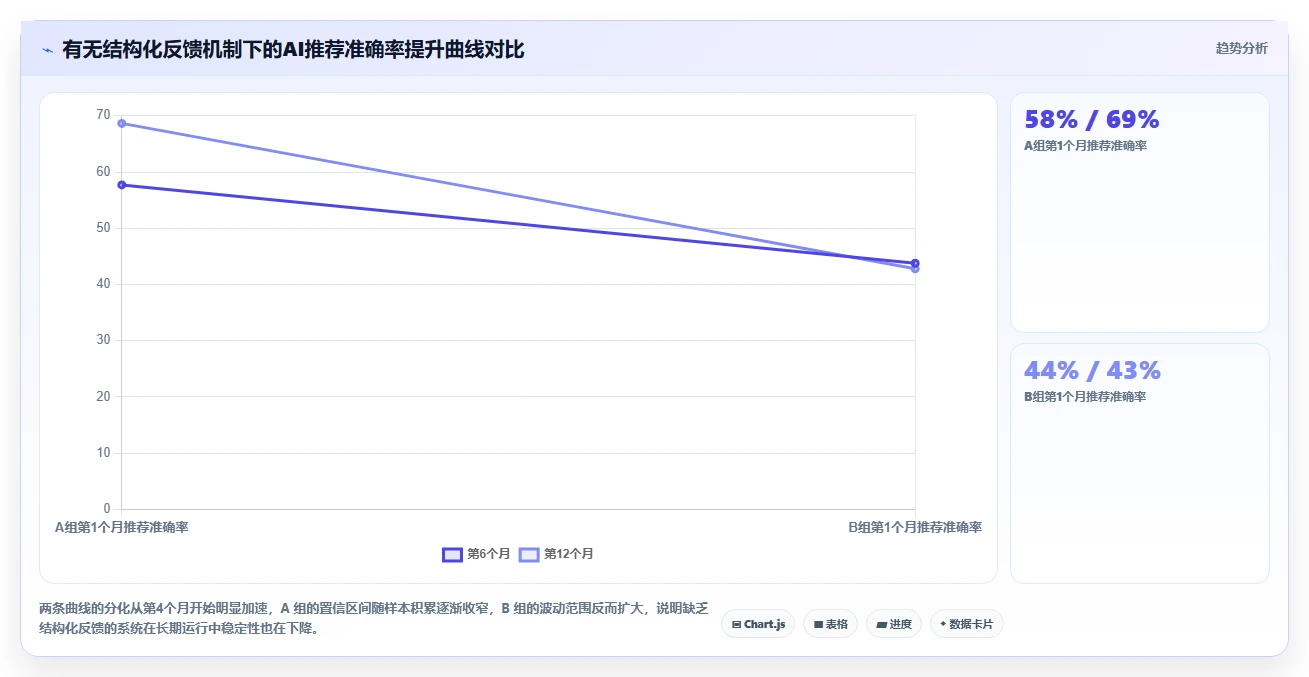Select the 表格 tag chip
This screenshot has width=1309, height=677.
click(x=830, y=624)
